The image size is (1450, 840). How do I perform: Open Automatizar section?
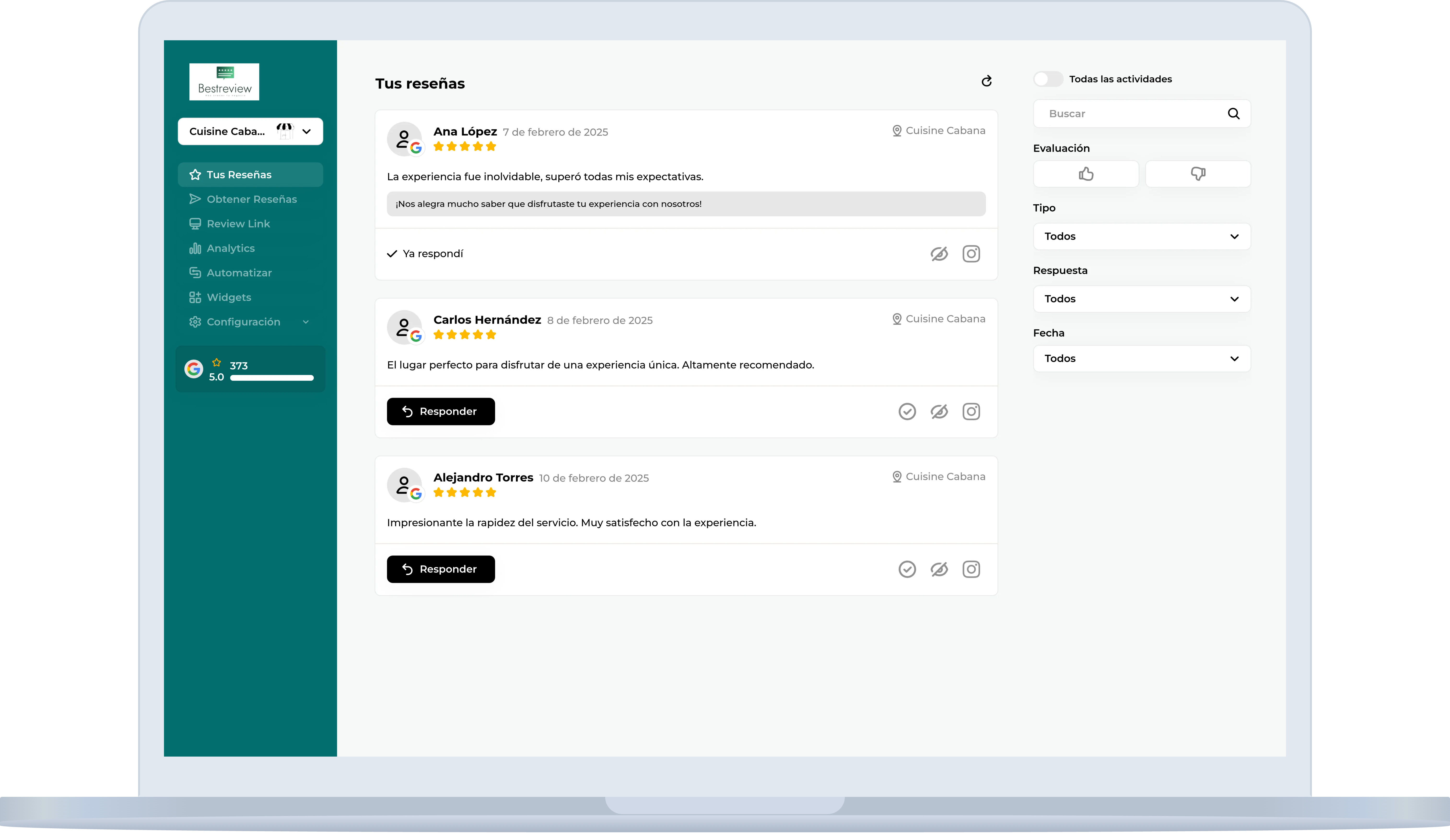coord(250,273)
